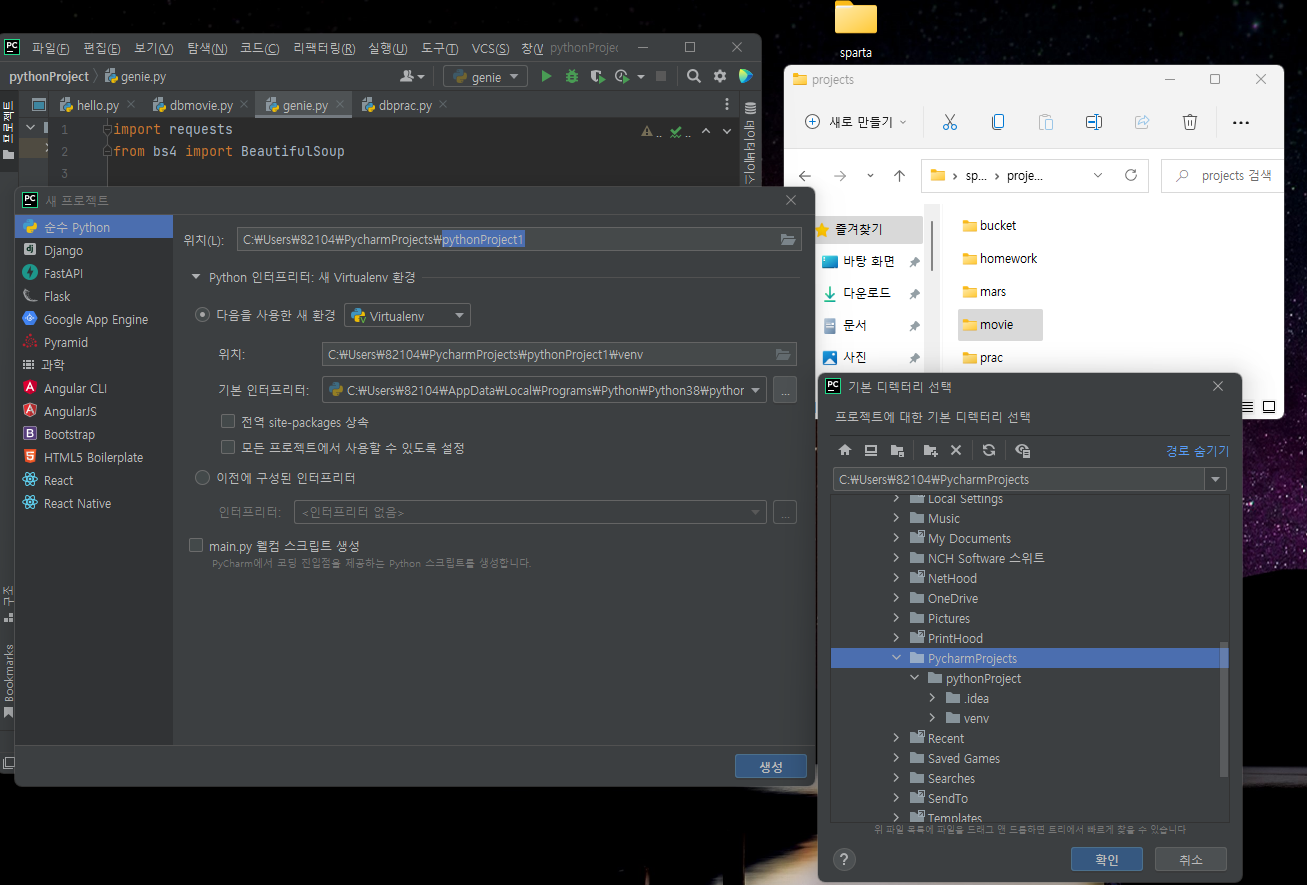Collapse the Python interpreter section triangle
The height and width of the screenshot is (885, 1307).
coord(195,277)
